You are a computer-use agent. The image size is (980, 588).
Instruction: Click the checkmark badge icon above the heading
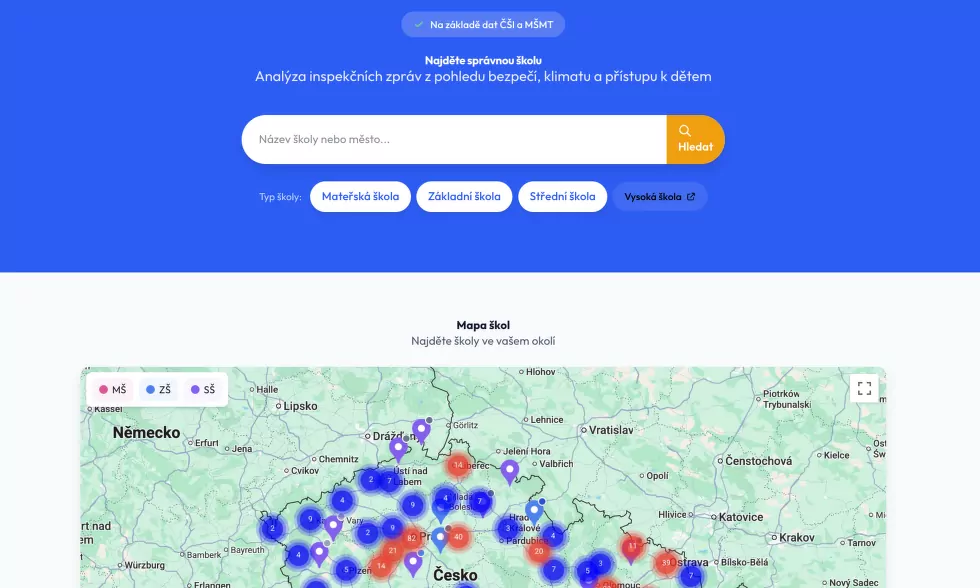coord(418,24)
